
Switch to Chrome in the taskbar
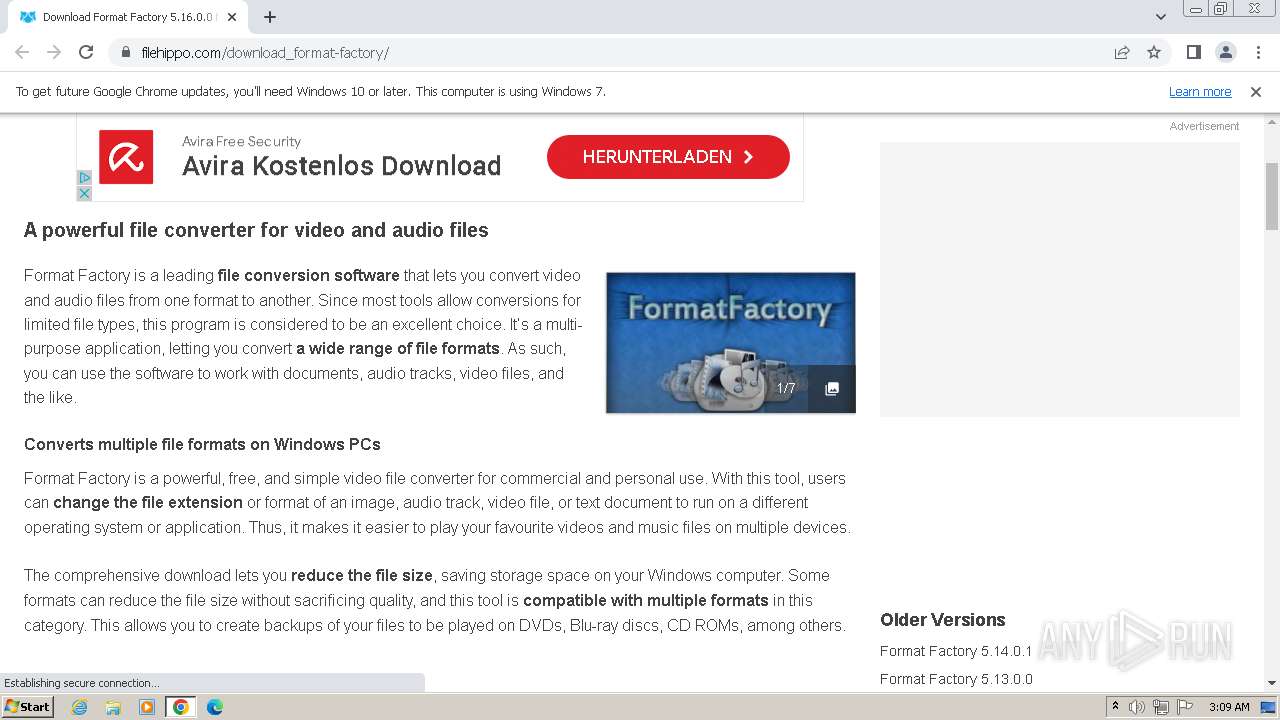pyautogui.click(x=181, y=707)
